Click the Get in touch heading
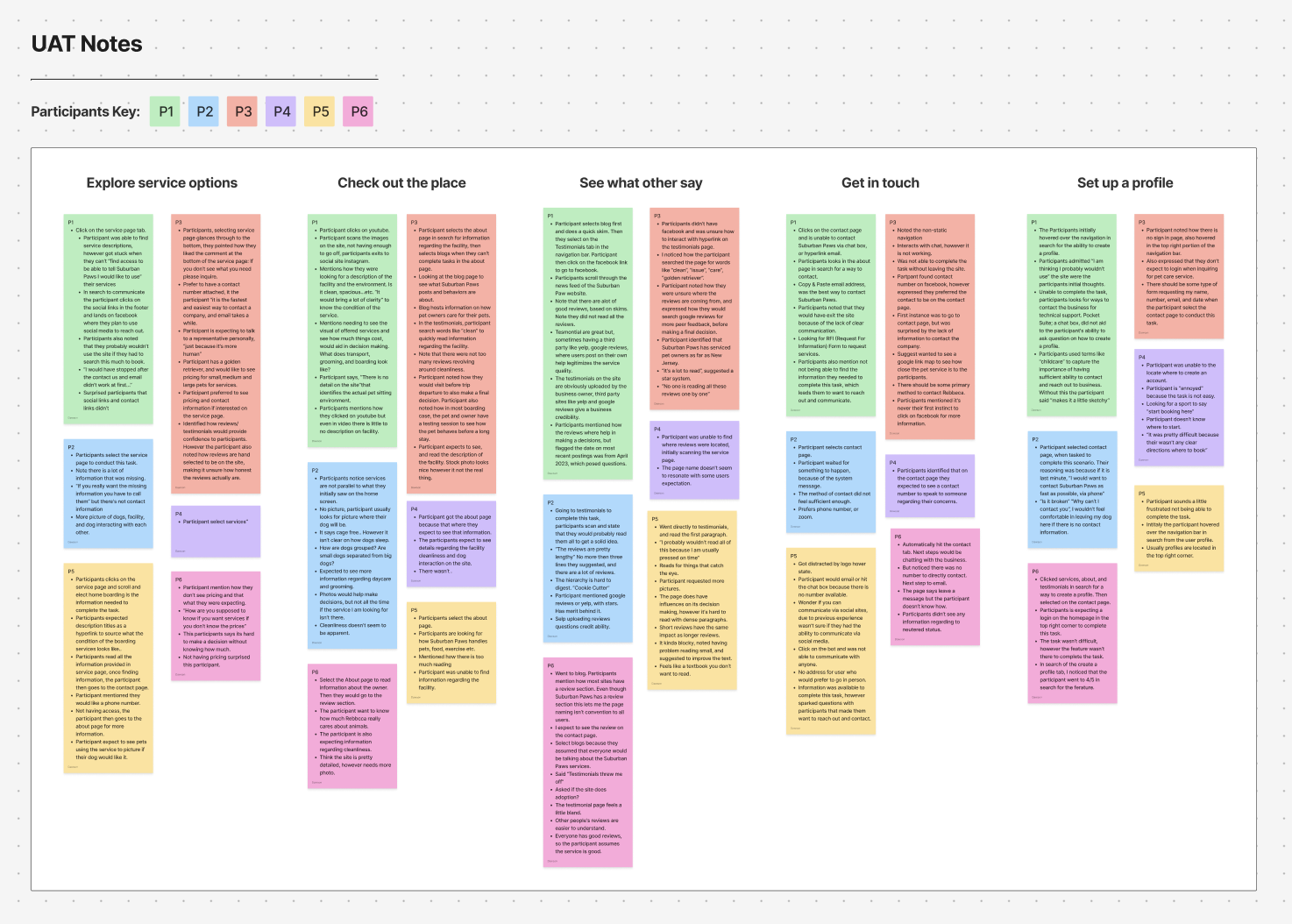Image resolution: width=1292 pixels, height=924 pixels. [x=880, y=182]
